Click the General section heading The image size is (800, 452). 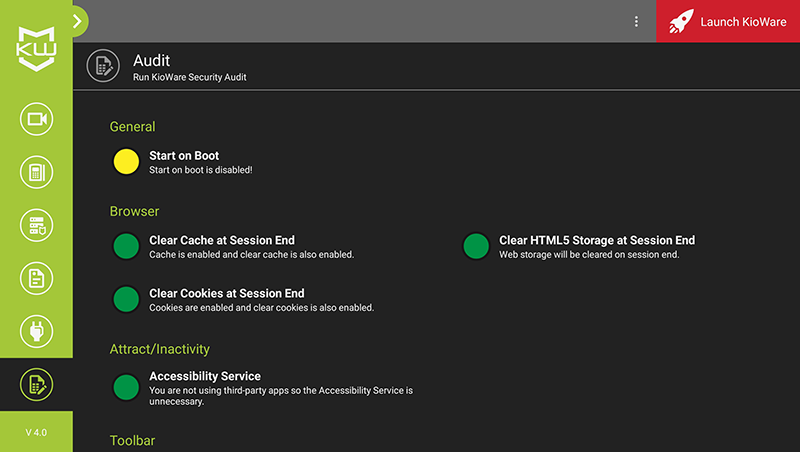[x=132, y=127]
